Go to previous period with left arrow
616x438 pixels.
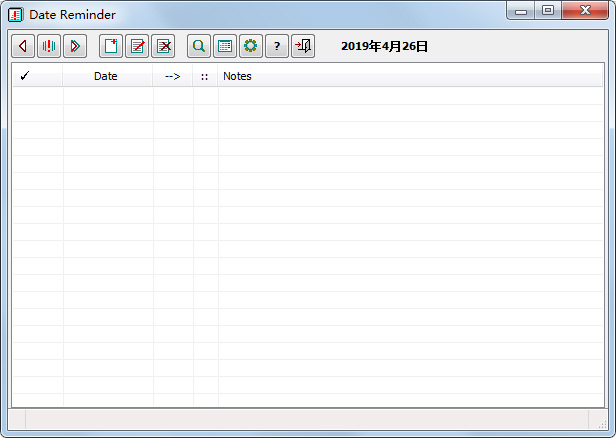click(x=23, y=46)
